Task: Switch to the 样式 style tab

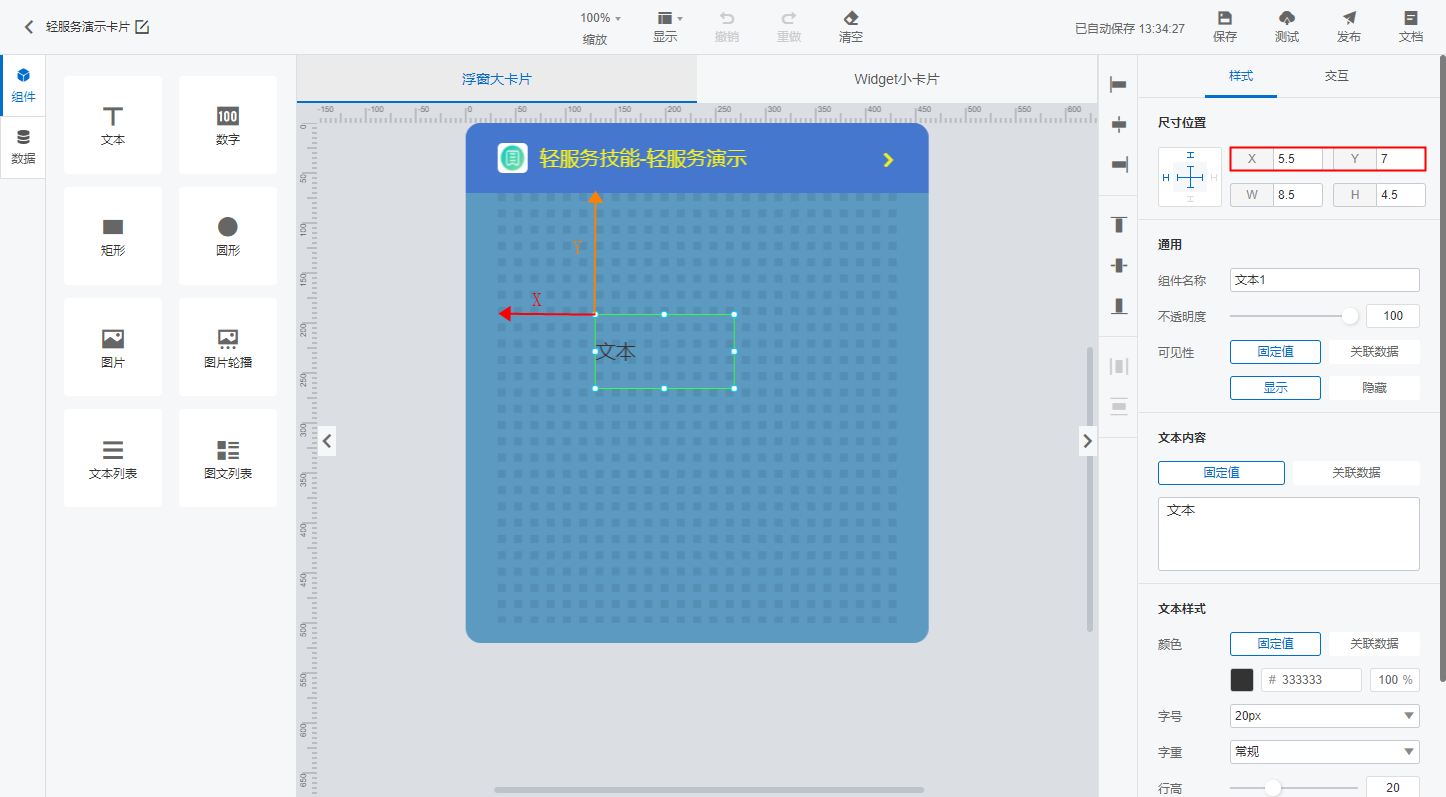Action: tap(1241, 76)
